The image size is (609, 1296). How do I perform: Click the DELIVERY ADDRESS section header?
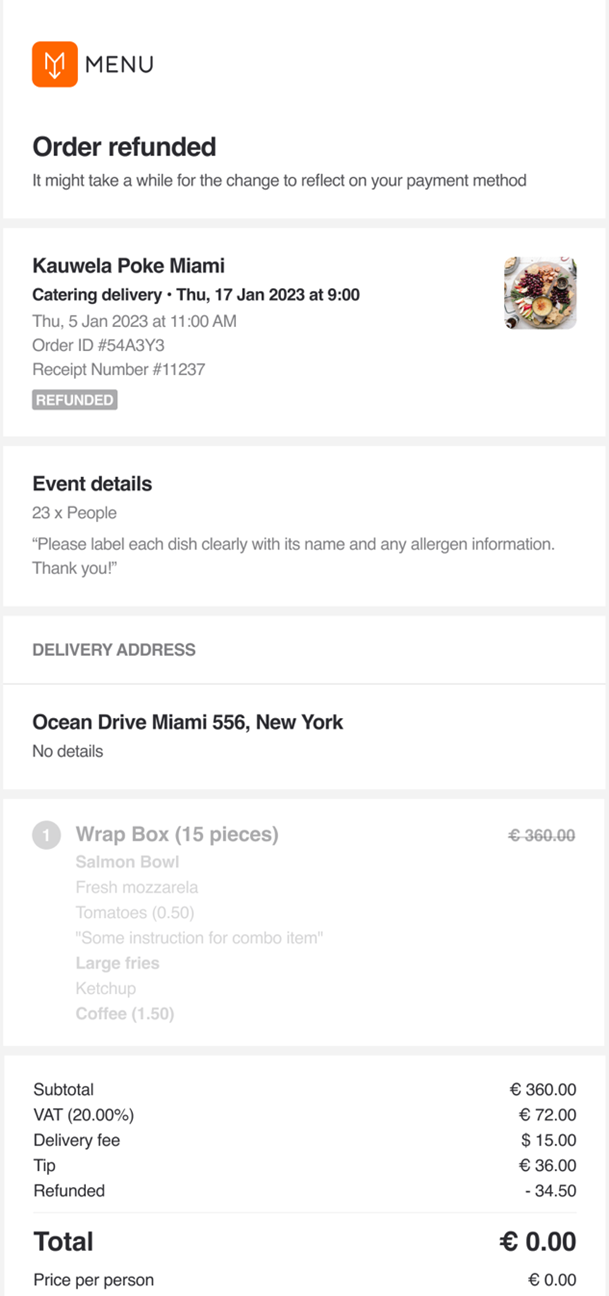coord(114,650)
